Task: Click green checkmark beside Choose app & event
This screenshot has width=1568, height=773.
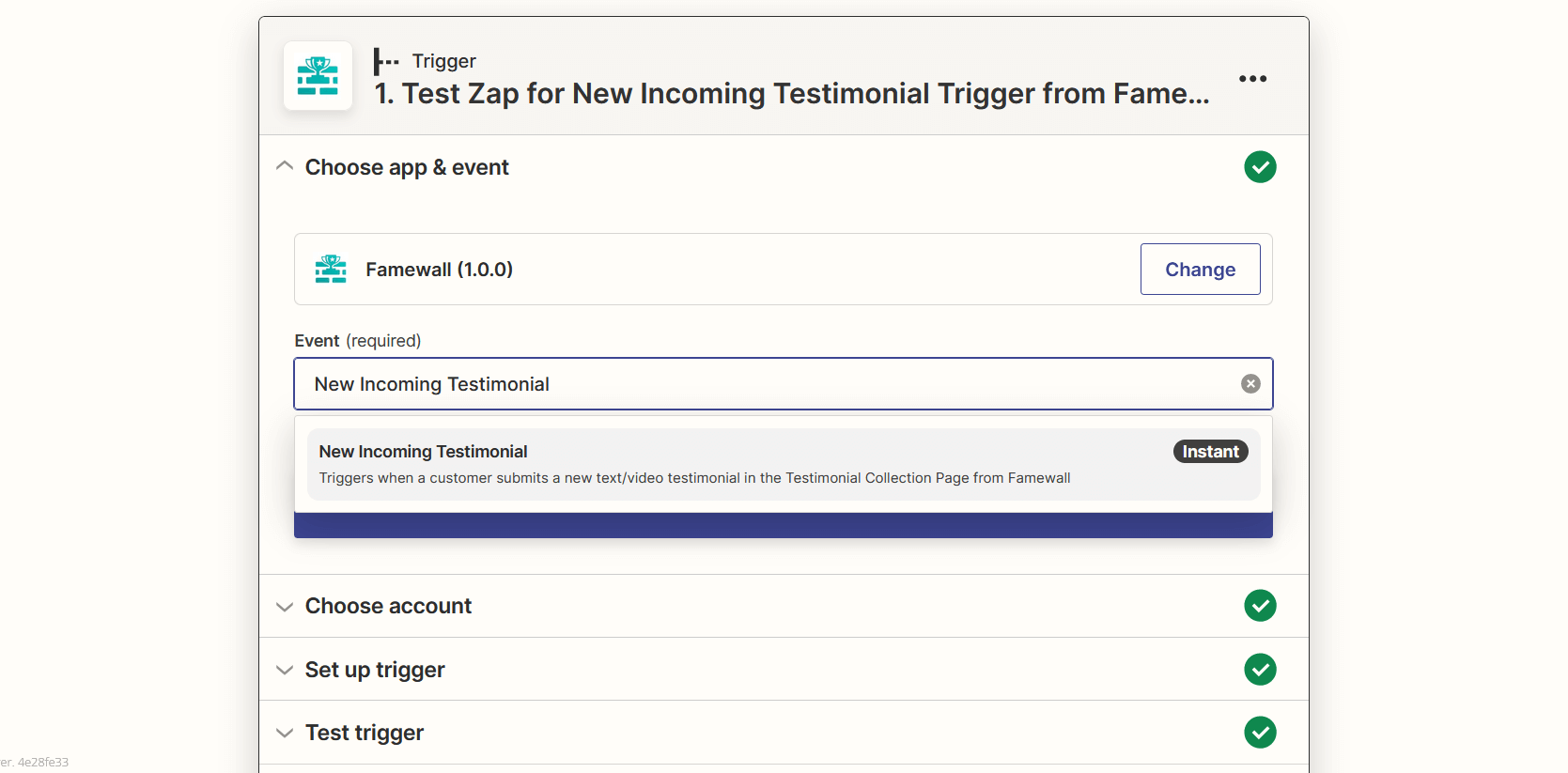Action: (1260, 167)
